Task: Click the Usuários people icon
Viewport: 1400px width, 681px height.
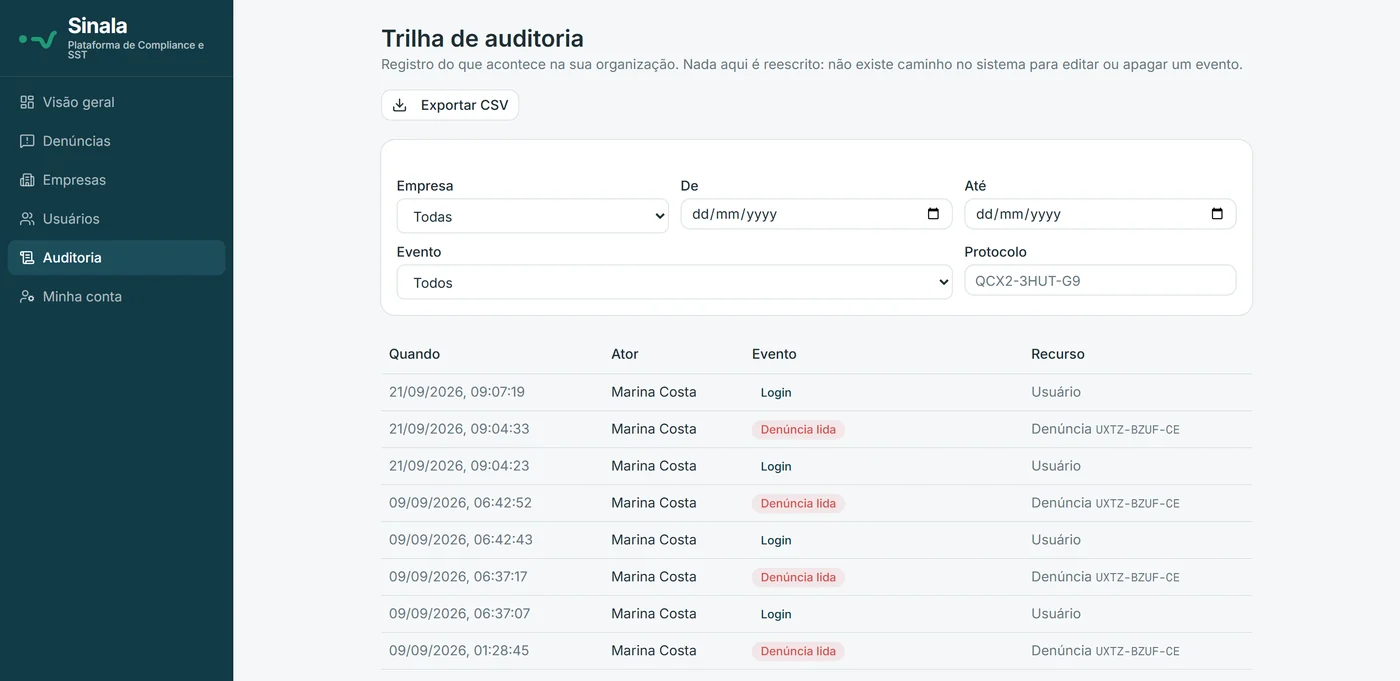Action: (27, 219)
